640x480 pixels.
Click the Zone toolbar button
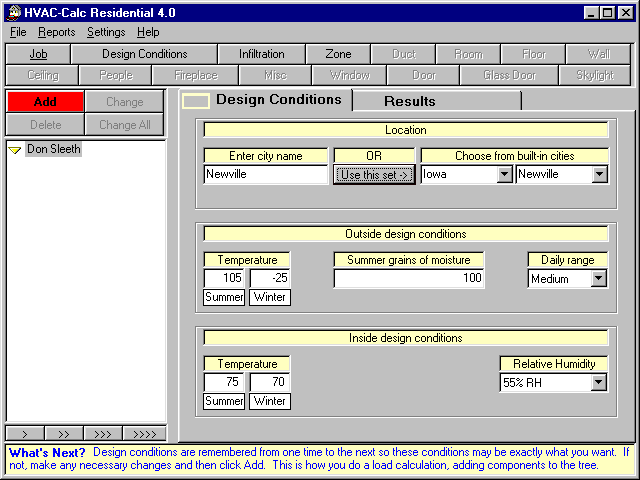pos(338,54)
